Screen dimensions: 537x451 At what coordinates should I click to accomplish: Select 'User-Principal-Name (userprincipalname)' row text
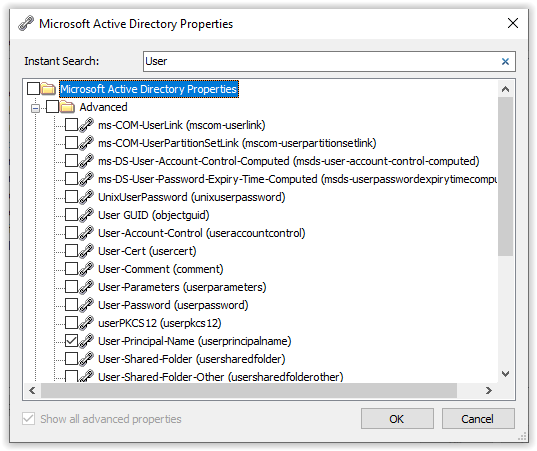195,341
